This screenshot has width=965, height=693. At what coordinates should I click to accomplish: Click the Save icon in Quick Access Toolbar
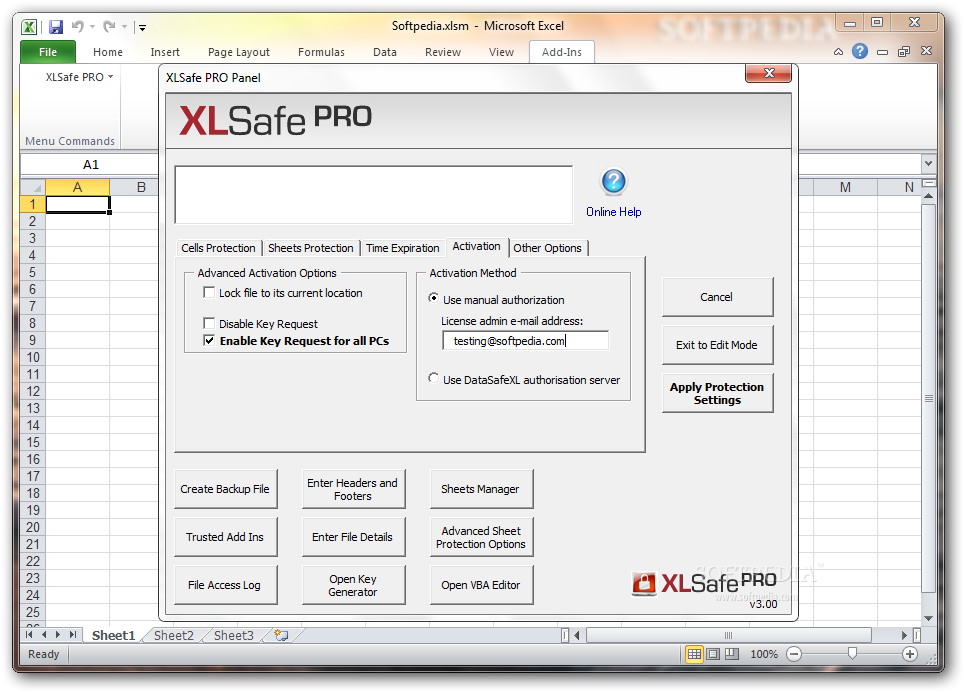point(56,26)
